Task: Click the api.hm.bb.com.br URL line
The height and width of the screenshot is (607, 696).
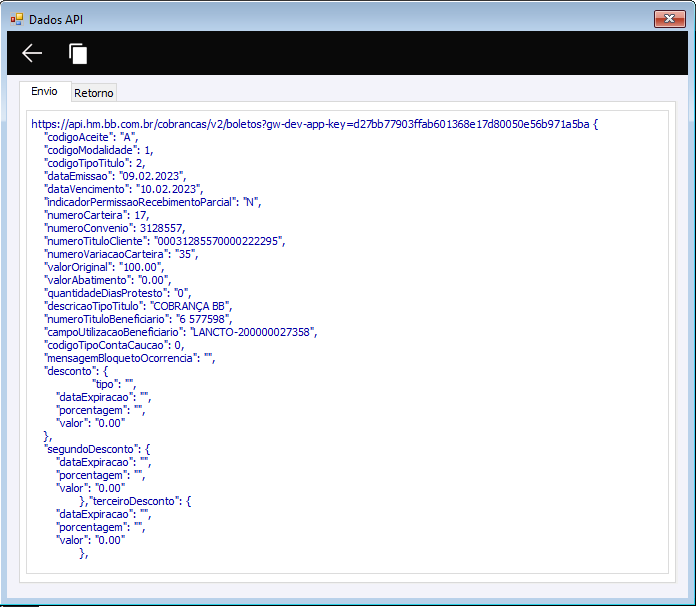Action: point(314,124)
